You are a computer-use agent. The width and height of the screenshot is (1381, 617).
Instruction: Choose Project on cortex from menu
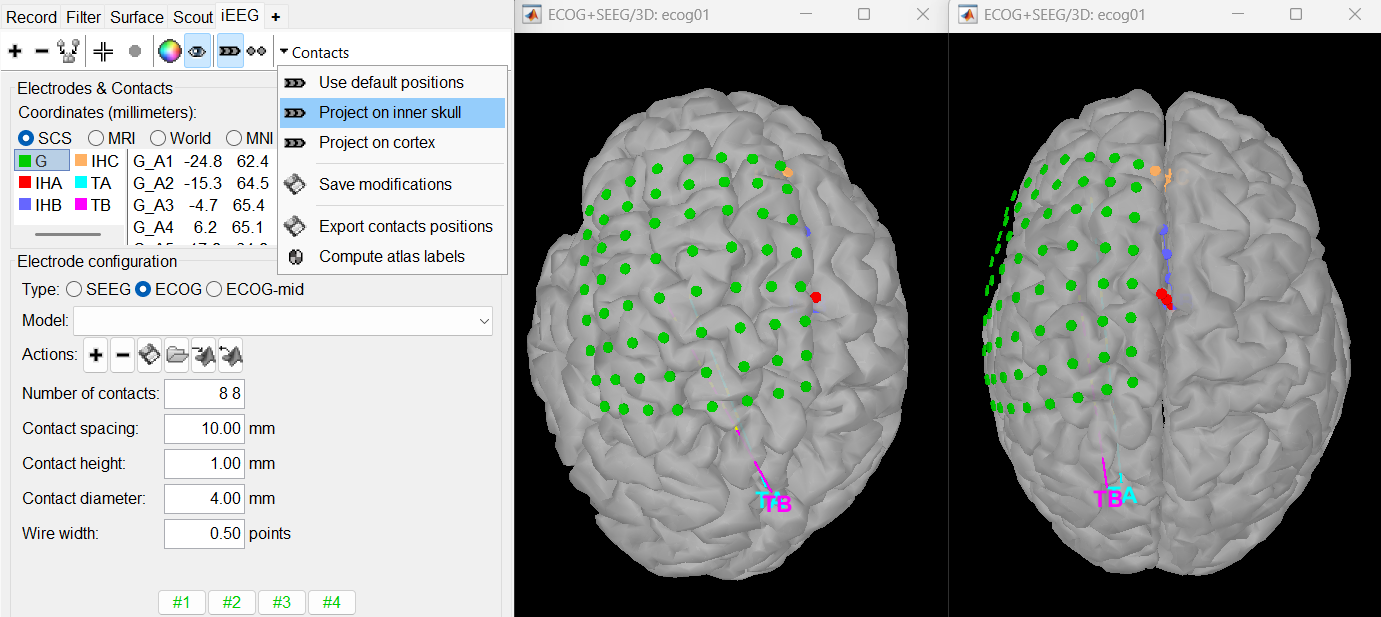click(x=376, y=143)
